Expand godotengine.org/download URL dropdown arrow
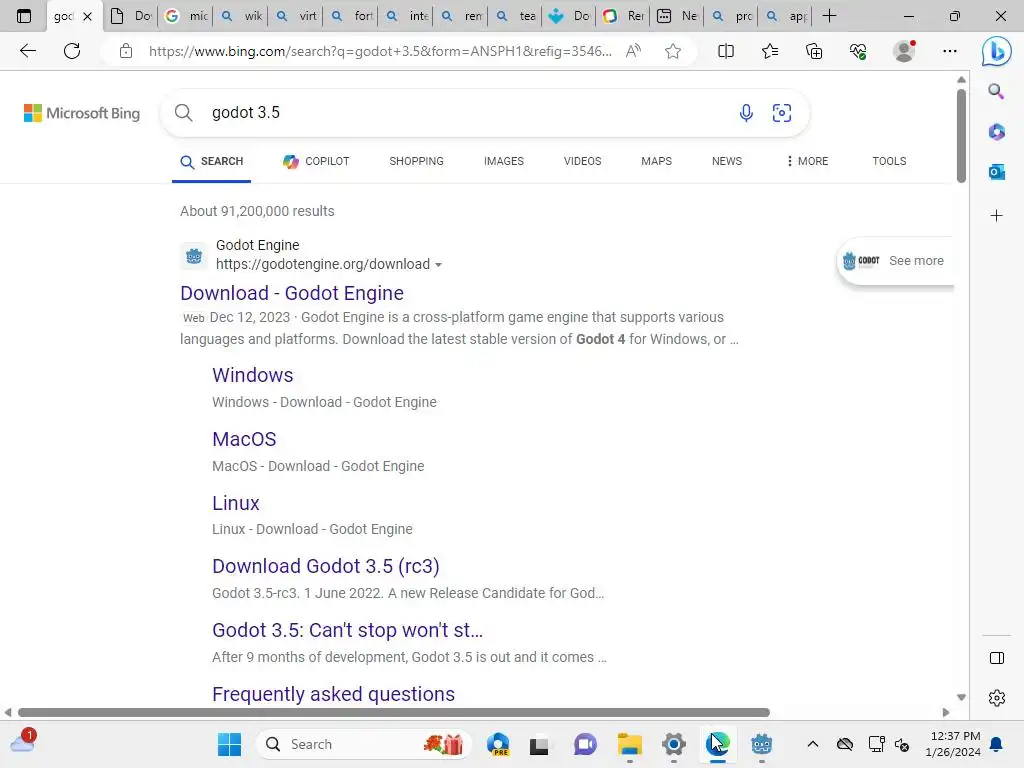This screenshot has height=768, width=1024. (x=438, y=265)
